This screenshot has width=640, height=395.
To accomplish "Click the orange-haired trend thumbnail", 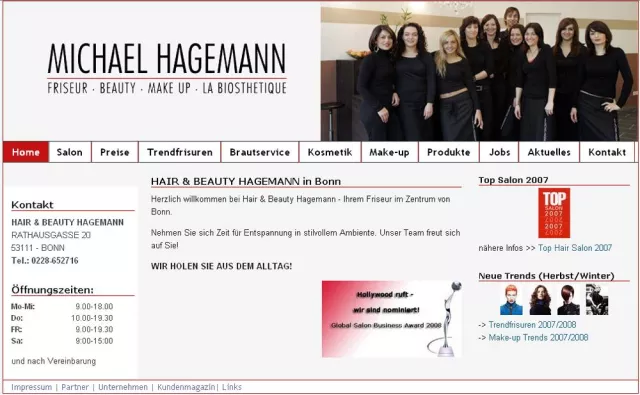I will pyautogui.click(x=511, y=300).
